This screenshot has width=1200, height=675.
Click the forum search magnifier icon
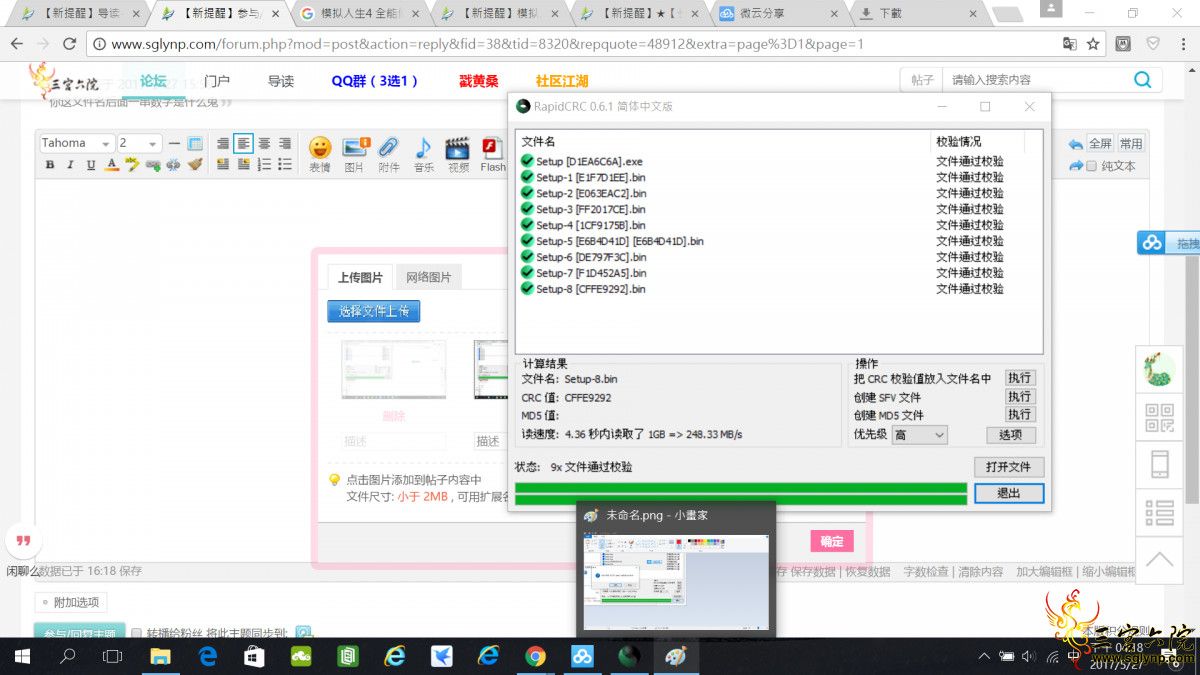(x=1142, y=80)
